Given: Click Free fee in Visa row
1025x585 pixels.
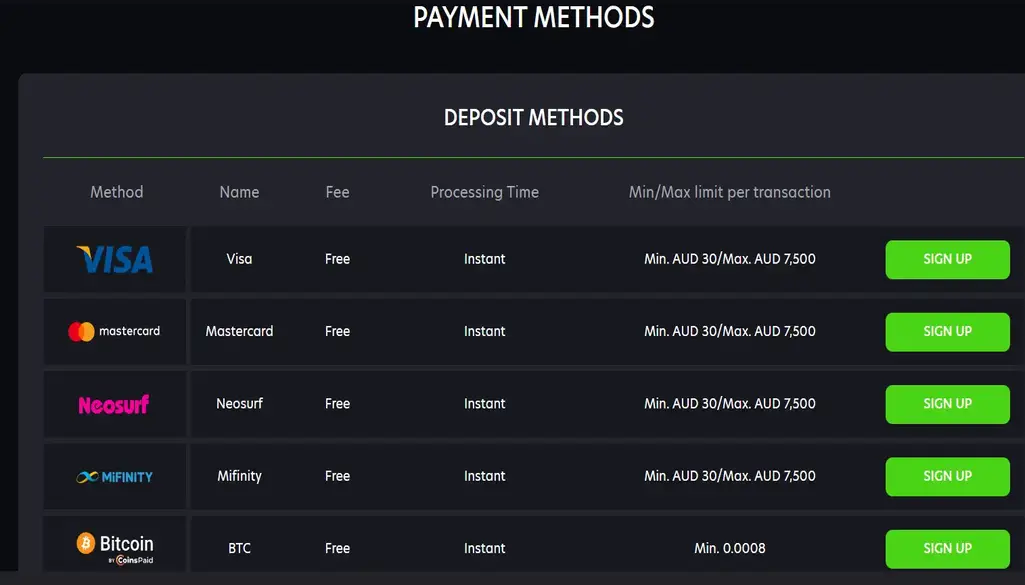Looking at the screenshot, I should tap(337, 259).
